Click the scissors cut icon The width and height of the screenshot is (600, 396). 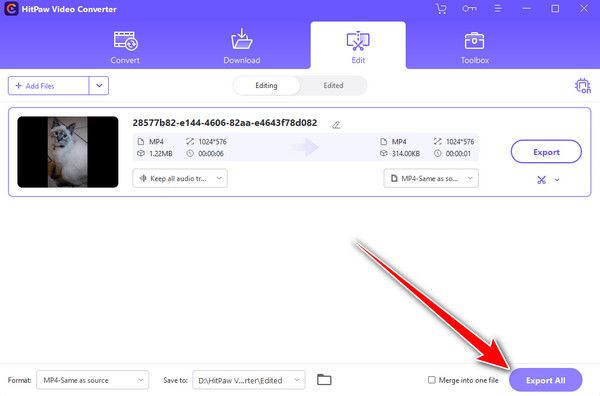click(x=541, y=180)
